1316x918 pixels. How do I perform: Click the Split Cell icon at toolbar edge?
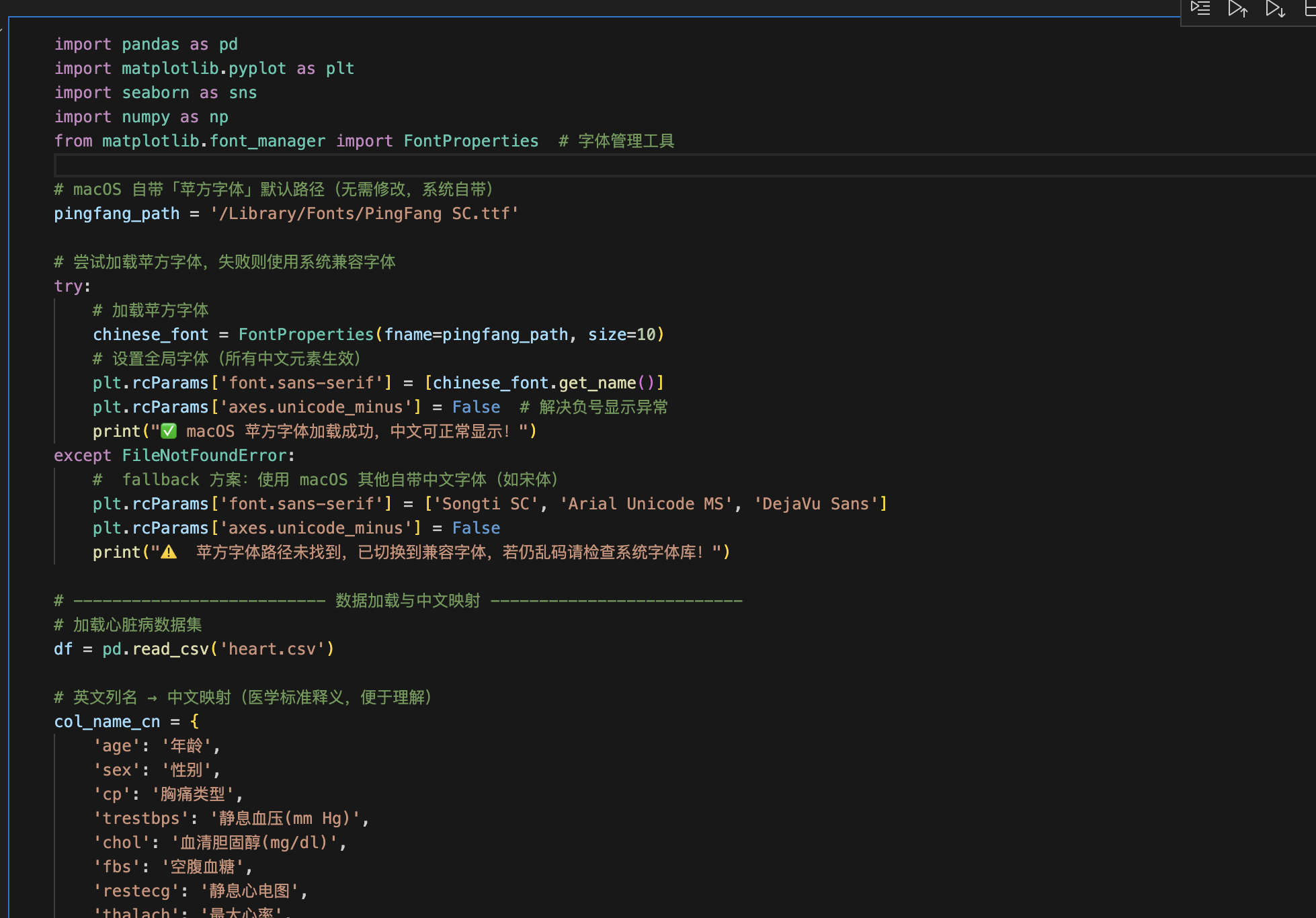point(1310,9)
